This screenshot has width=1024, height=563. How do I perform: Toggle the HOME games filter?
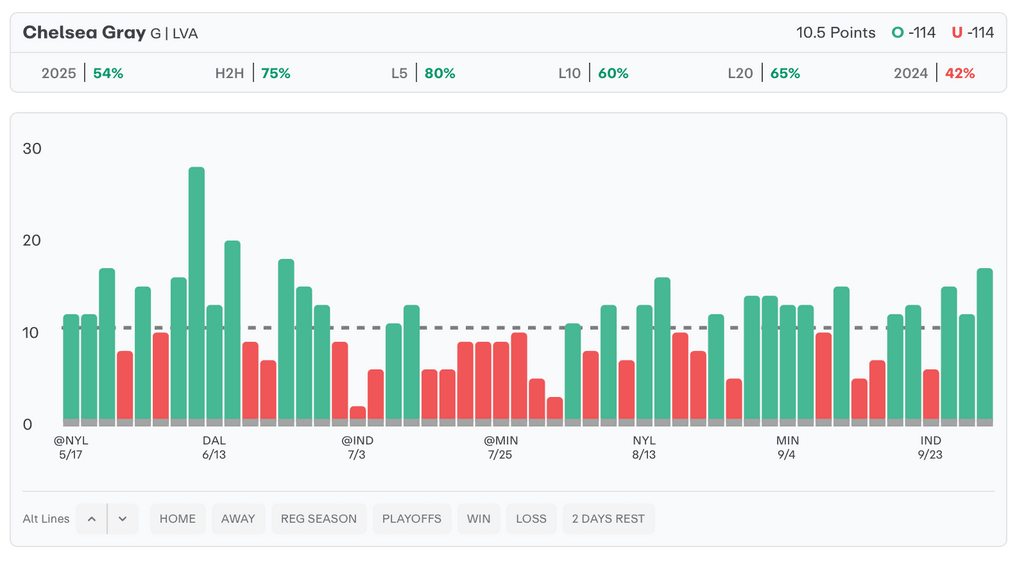(177, 519)
